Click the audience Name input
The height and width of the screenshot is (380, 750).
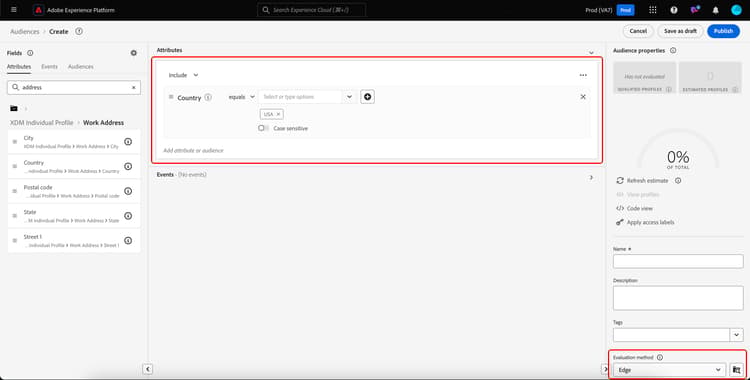click(678, 261)
